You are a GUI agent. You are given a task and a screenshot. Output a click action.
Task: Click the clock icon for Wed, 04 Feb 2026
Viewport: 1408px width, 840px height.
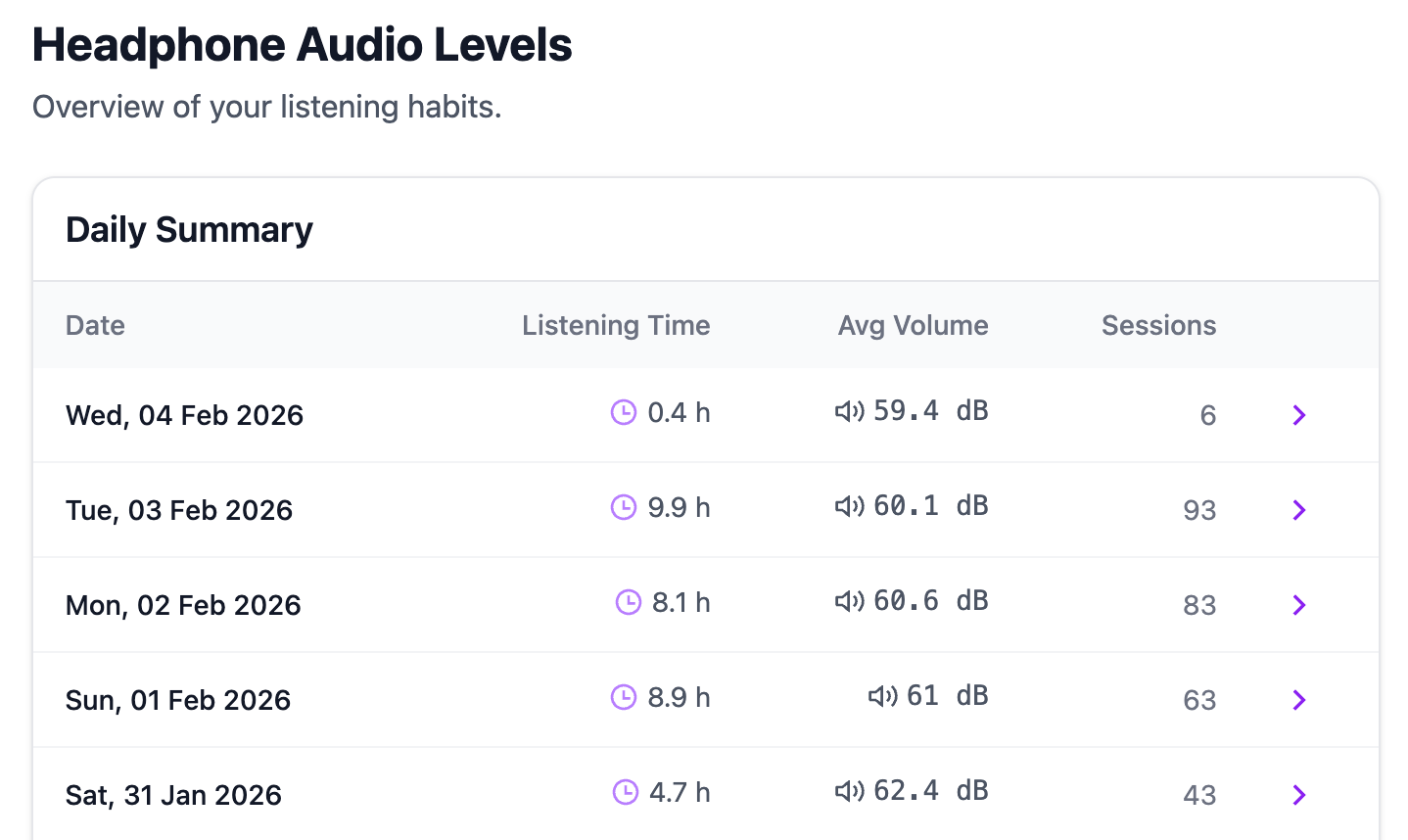pos(624,412)
